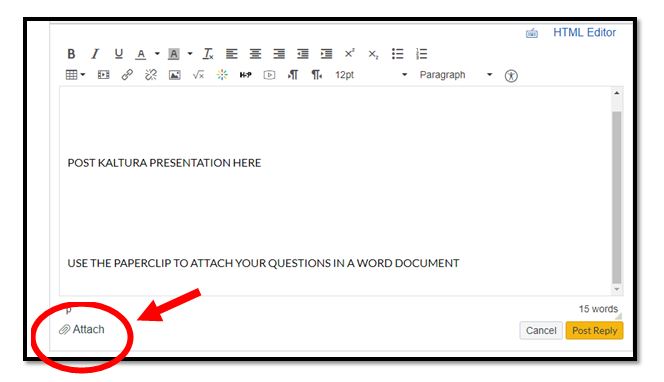Toggle bold formatting
The width and height of the screenshot is (664, 382).
click(71, 54)
